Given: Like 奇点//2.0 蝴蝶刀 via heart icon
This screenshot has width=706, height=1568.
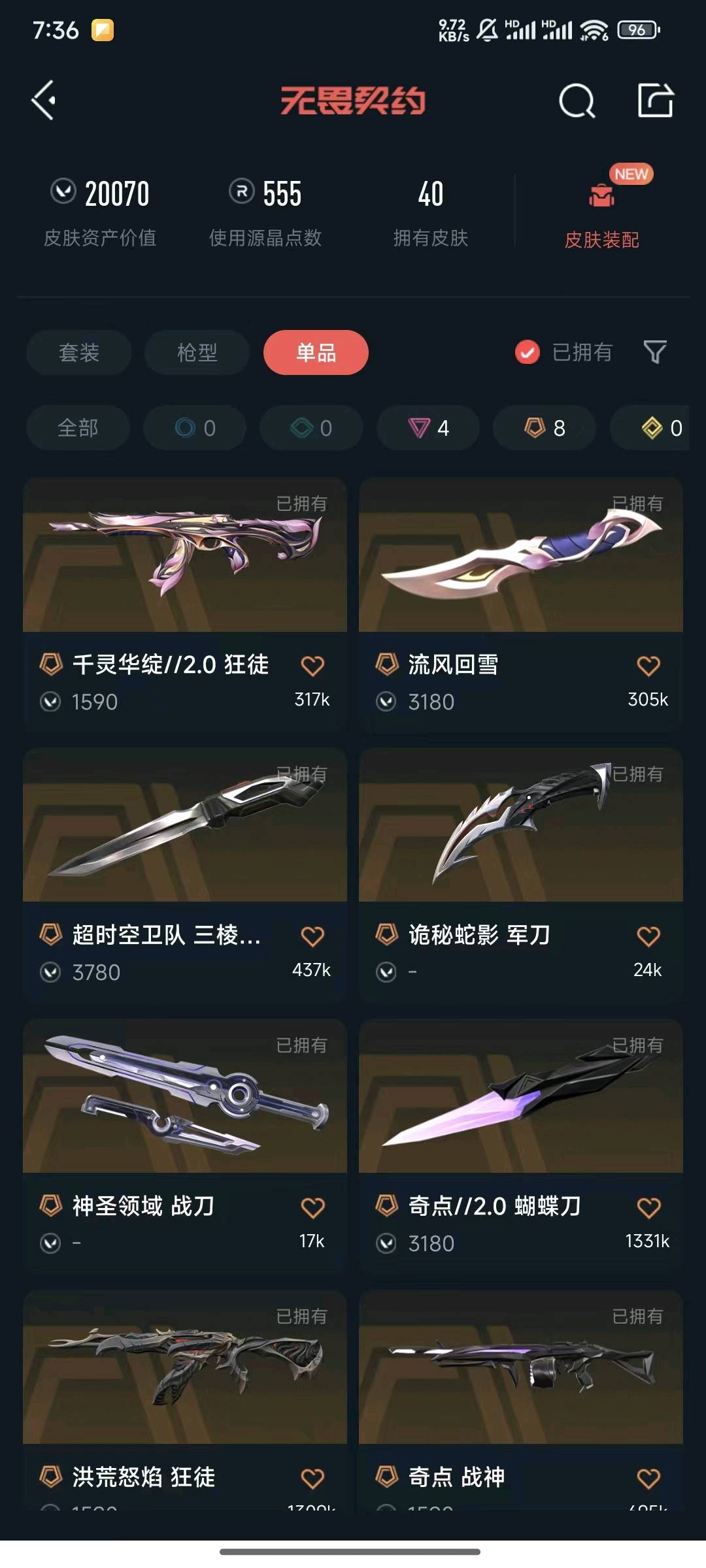Looking at the screenshot, I should click(x=648, y=1207).
